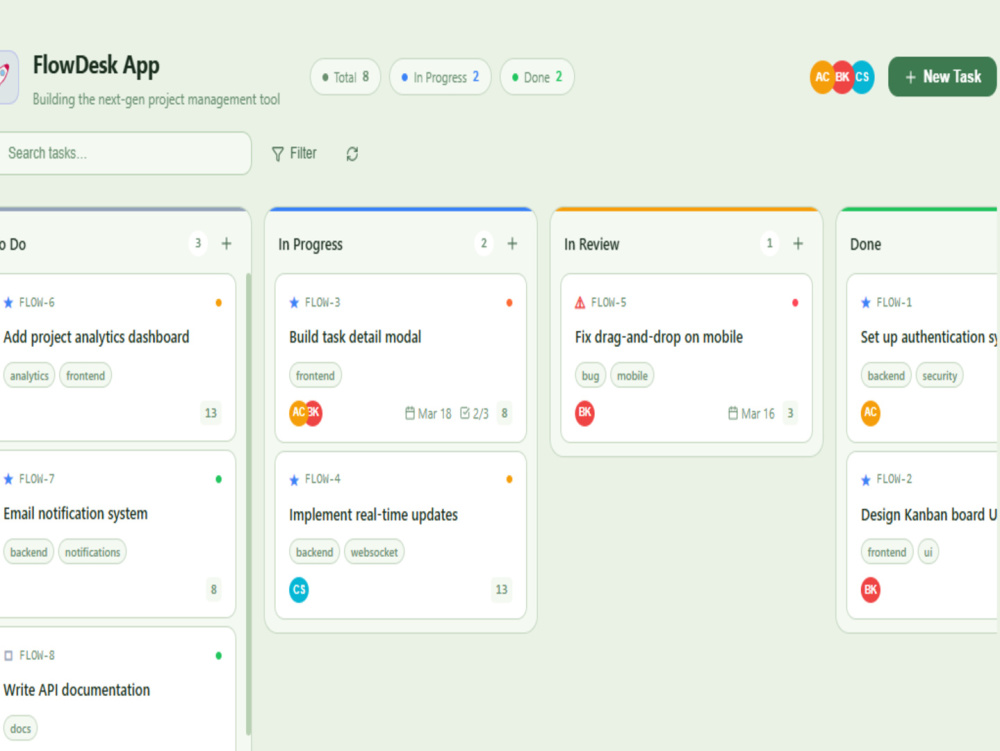Viewport: 1000px width, 751px height.
Task: Click the AC assignee avatar on FLOW-1
Action: (871, 413)
